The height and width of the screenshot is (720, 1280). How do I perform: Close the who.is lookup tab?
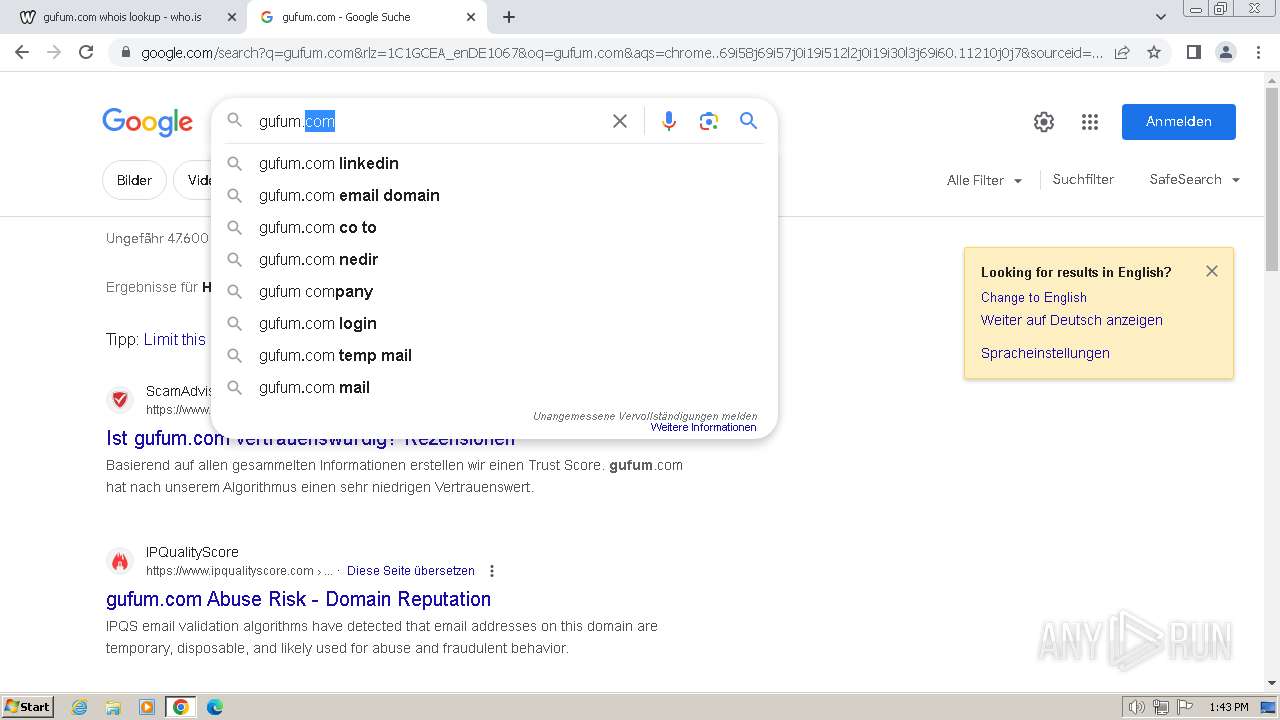tap(231, 17)
